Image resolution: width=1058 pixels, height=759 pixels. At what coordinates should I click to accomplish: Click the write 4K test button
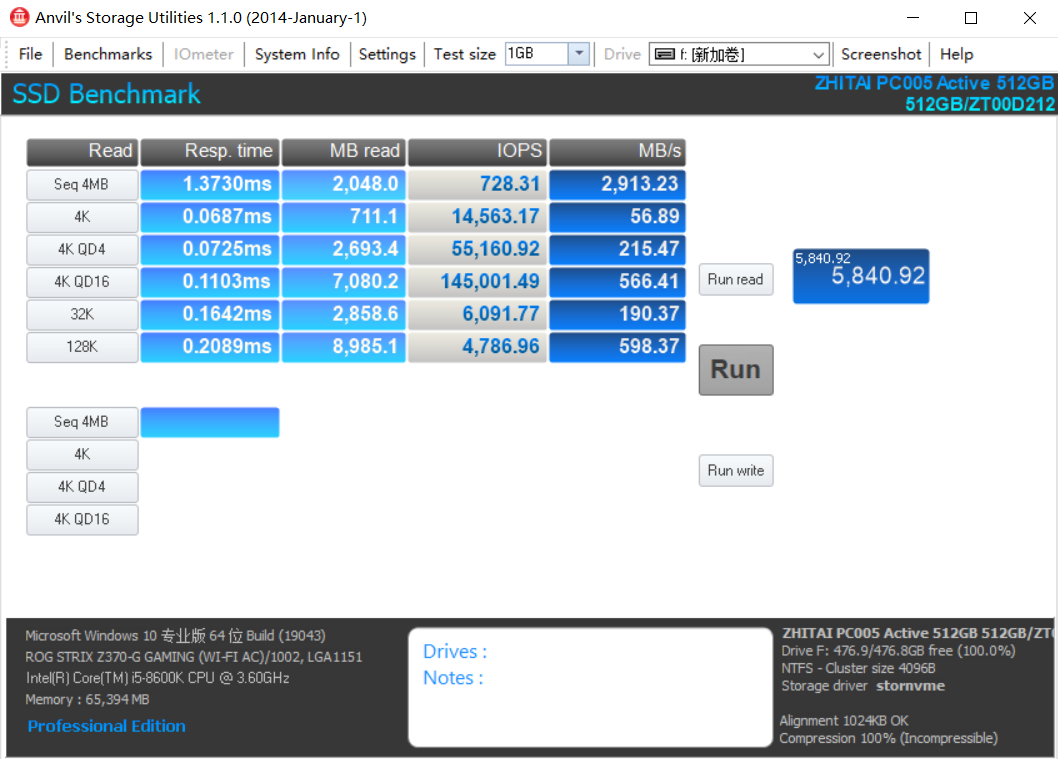[x=82, y=454]
